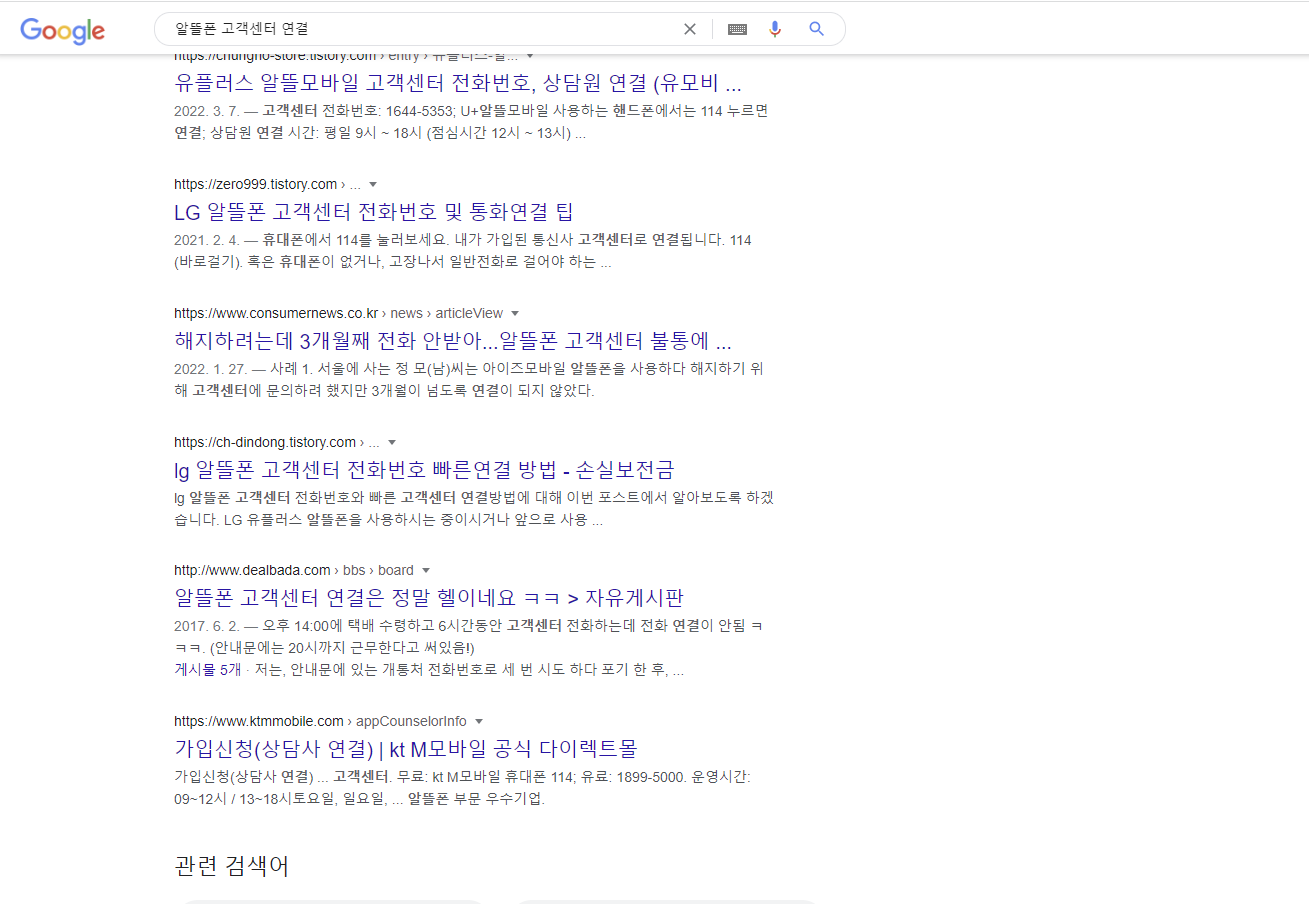Start voice search with microphone icon
The image size is (1309, 904).
[775, 29]
